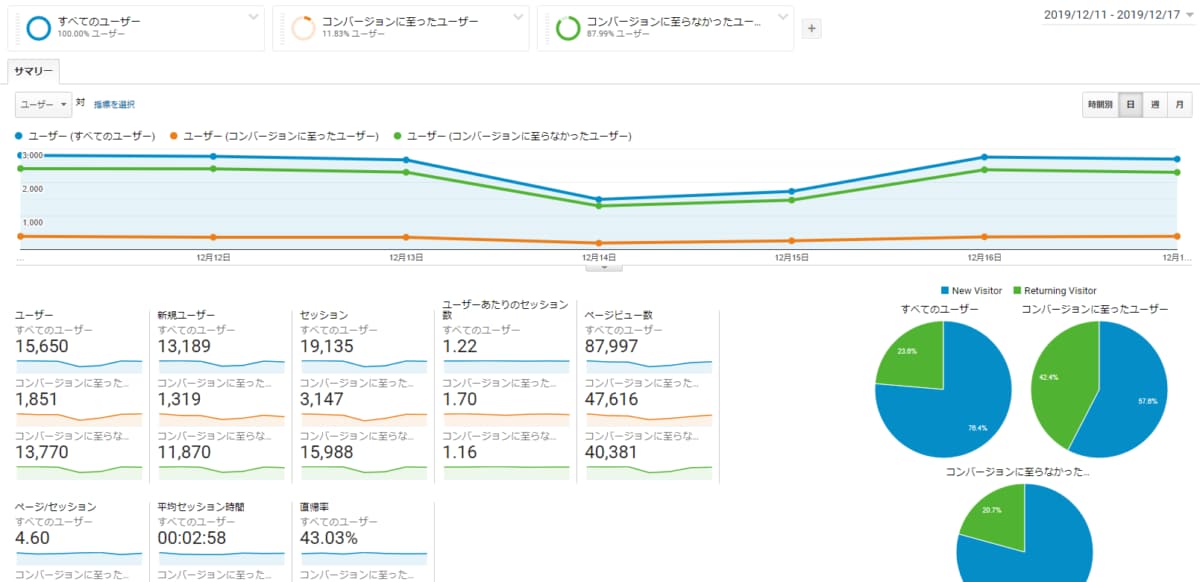Screen dimensions: 1200x582
Task: Click ページビュー数 total 87,997
Action: pyautogui.click(x=613, y=346)
